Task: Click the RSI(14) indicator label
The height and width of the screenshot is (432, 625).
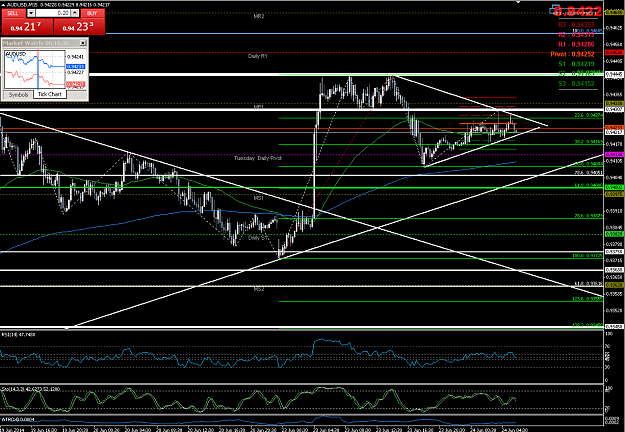Action: pos(18,335)
